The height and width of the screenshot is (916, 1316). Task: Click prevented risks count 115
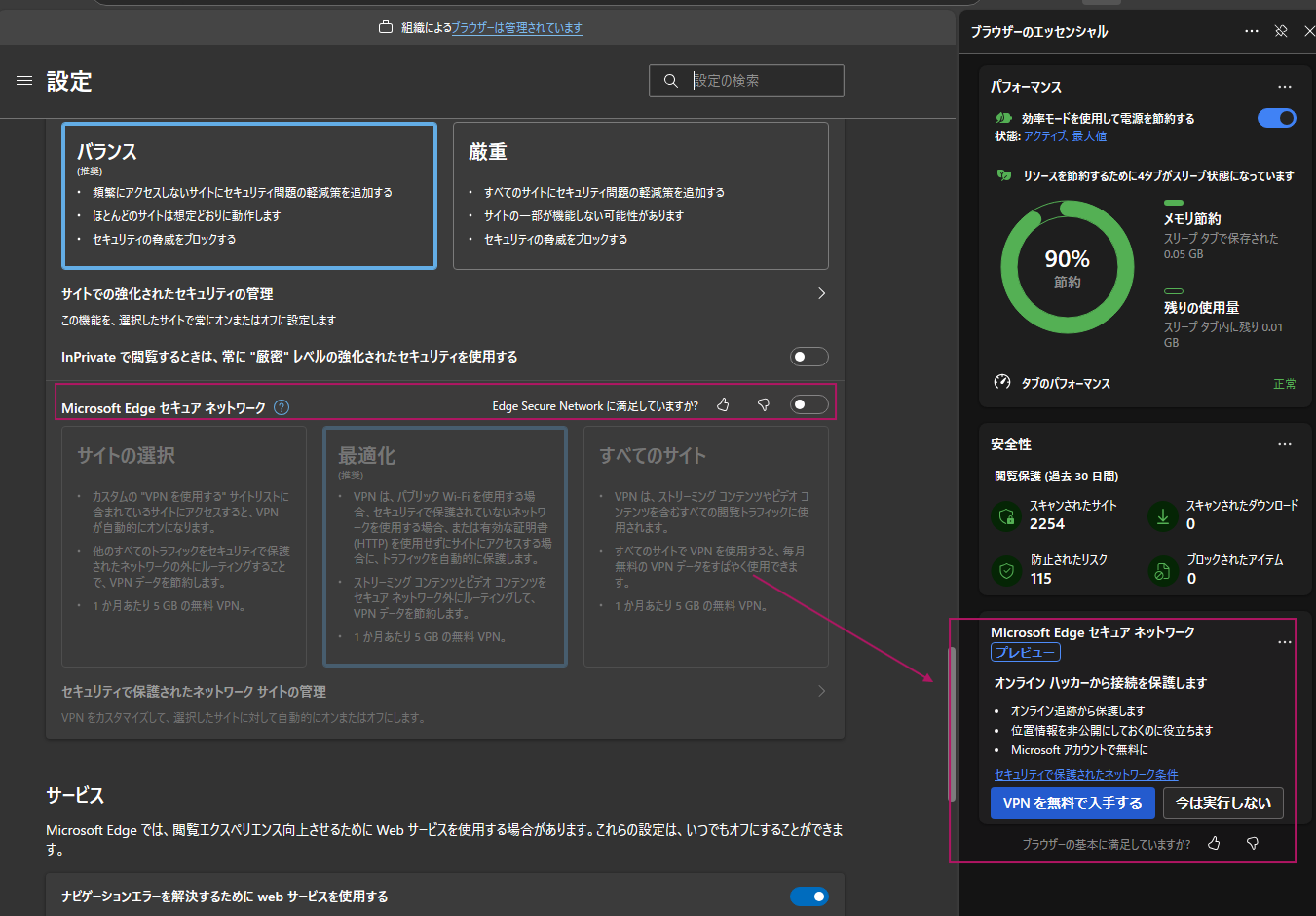1041,579
